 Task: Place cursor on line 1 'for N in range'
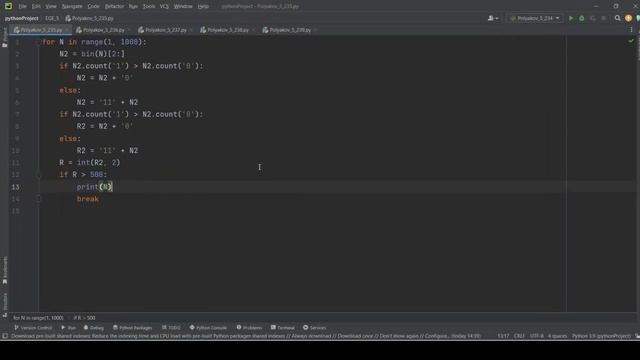coord(94,42)
